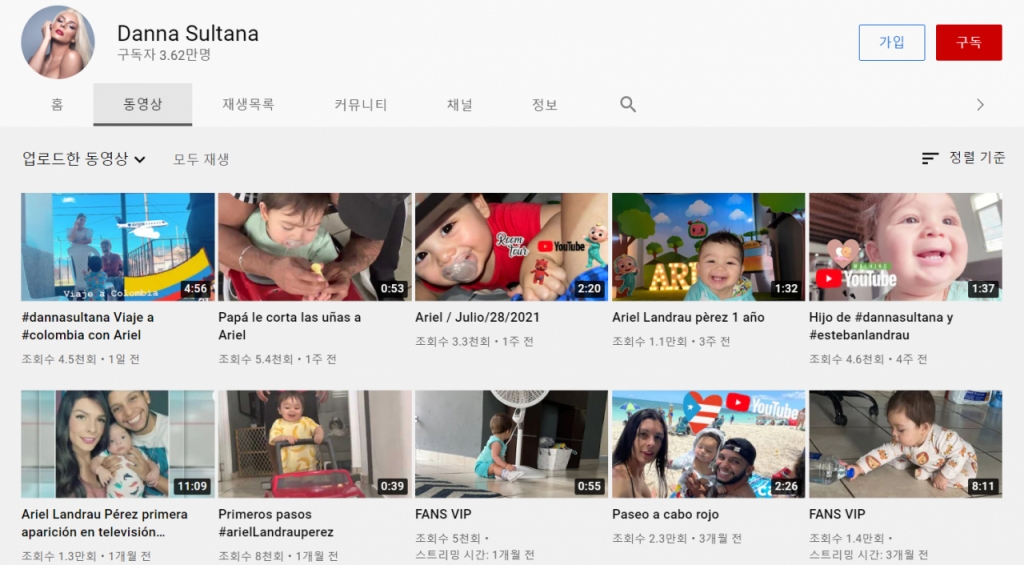Screen dimensions: 1024x565
Task: Open the 1:37 smiling baby thumbnail
Action: (x=905, y=247)
